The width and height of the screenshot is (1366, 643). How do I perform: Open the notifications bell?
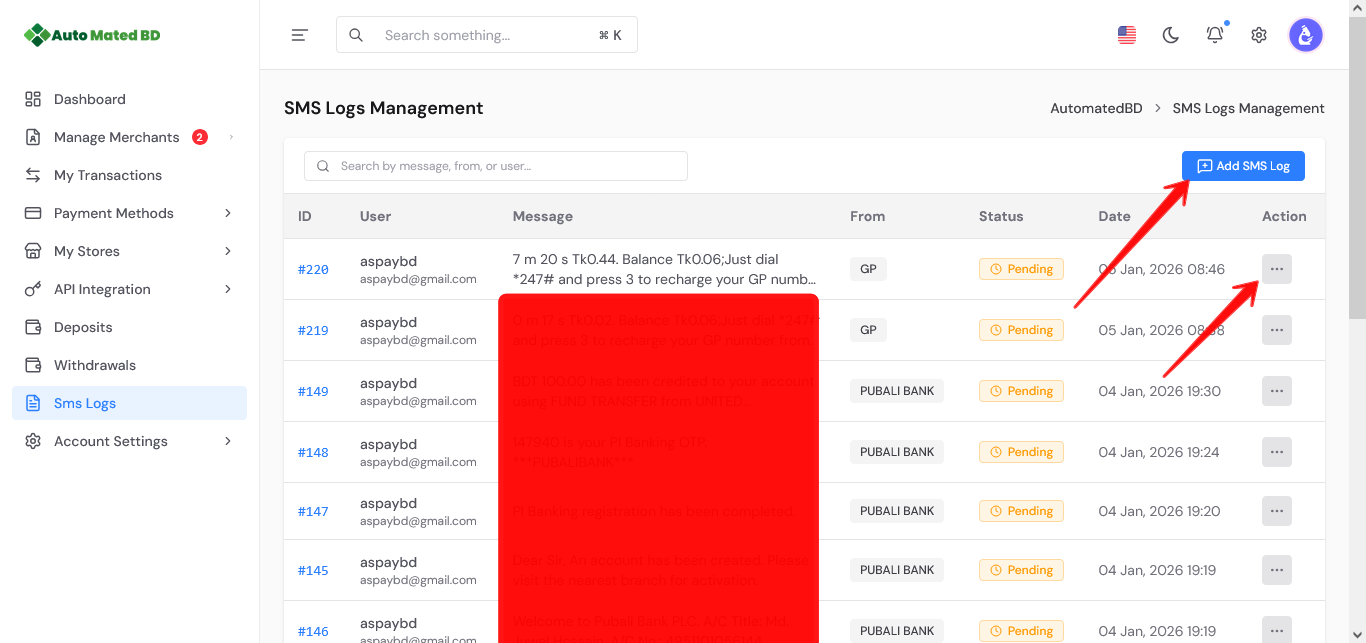pos(1215,35)
